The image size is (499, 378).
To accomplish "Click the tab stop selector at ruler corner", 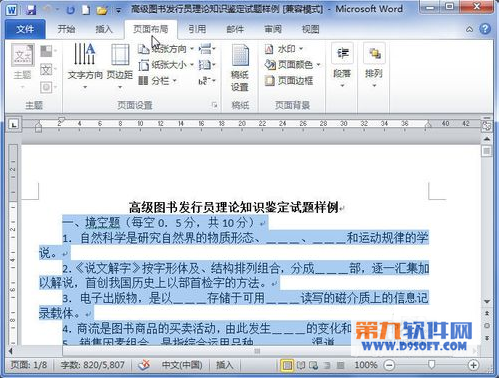I will click(14, 125).
